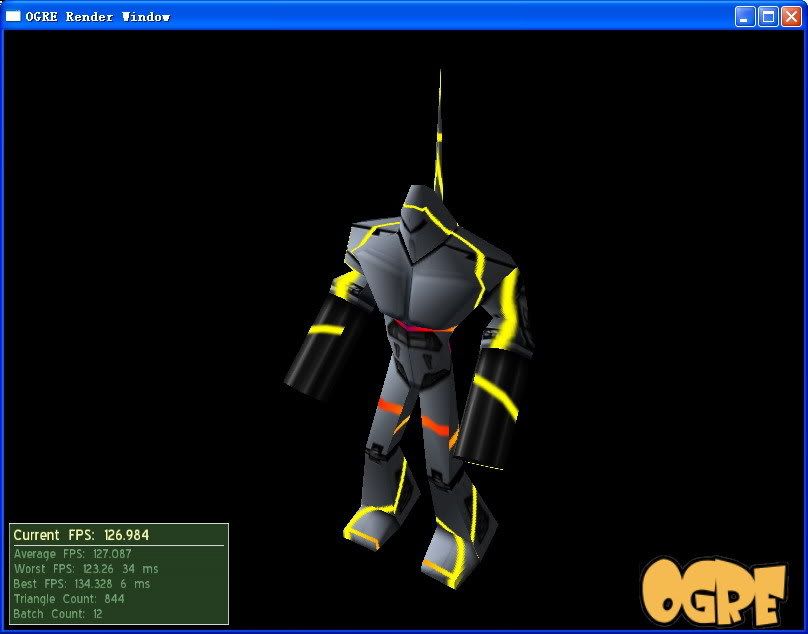Click the 'Batch Count: 12' line

58,614
